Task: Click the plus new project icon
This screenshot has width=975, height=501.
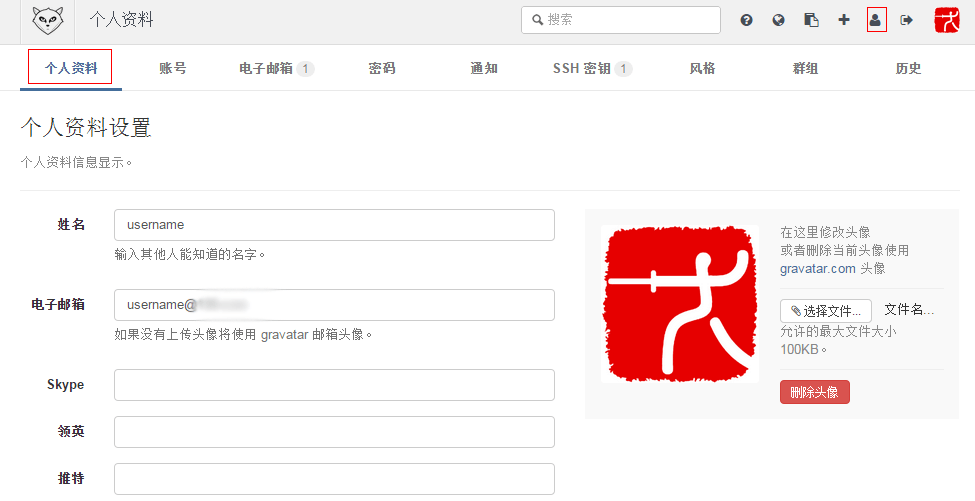Action: coord(844,20)
